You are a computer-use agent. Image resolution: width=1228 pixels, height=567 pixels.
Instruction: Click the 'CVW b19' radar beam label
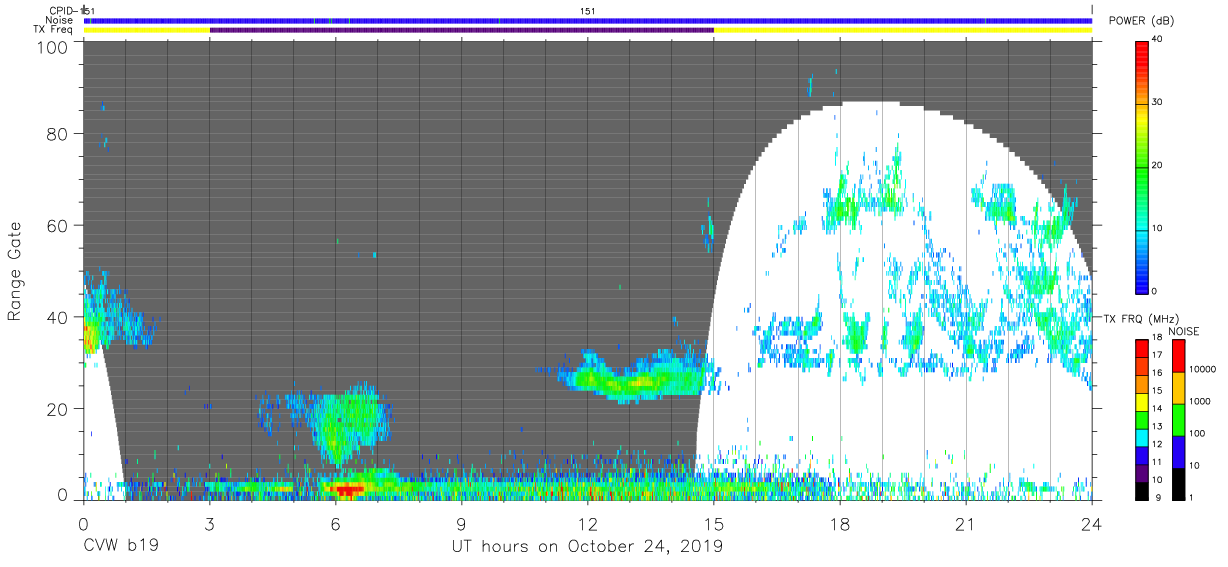[x=120, y=546]
